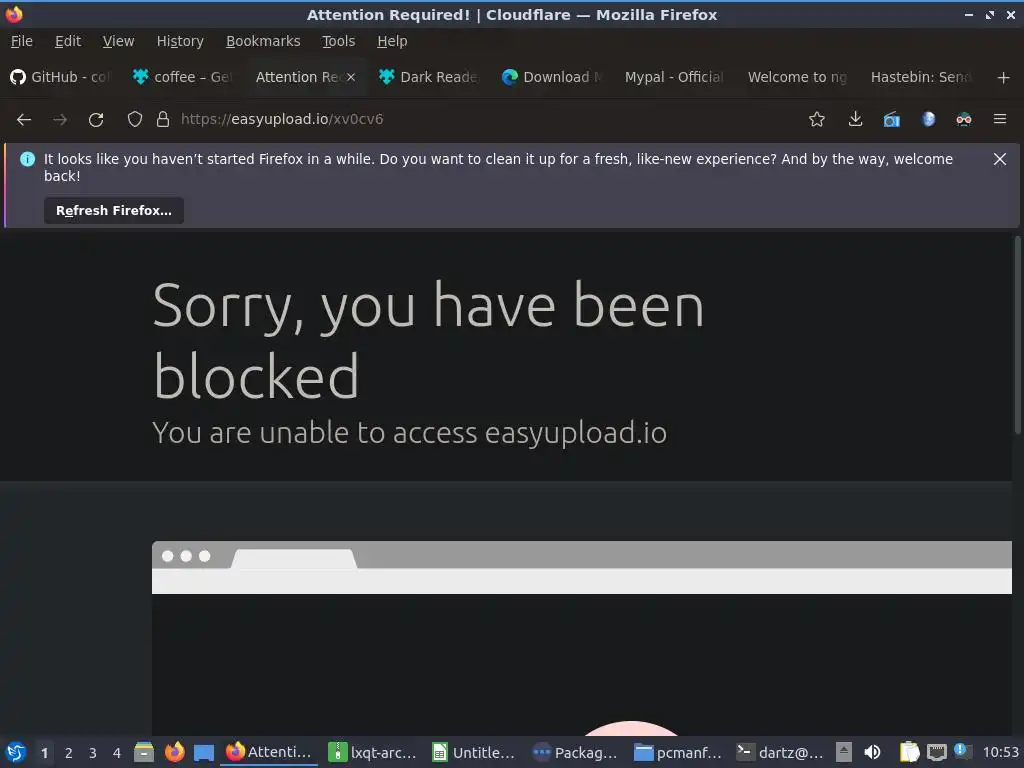Select the lxqt-archiver taskbar button

(x=373, y=752)
